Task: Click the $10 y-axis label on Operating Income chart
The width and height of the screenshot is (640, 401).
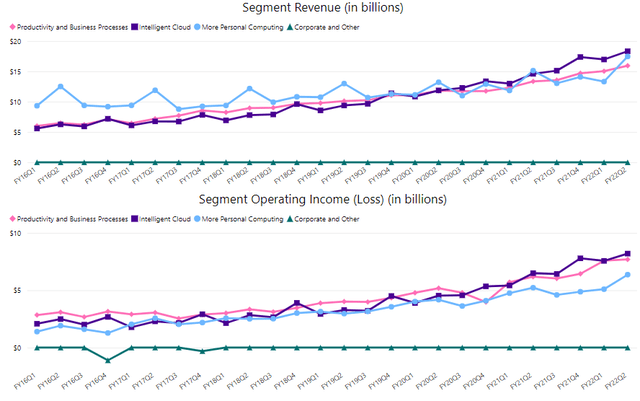Action: [x=15, y=233]
